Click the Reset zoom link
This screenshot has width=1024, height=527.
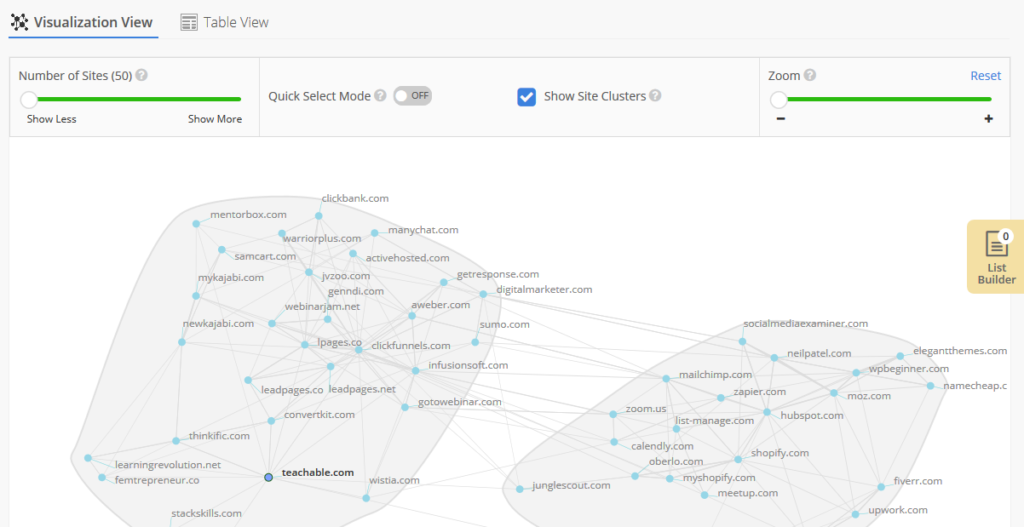click(x=985, y=76)
